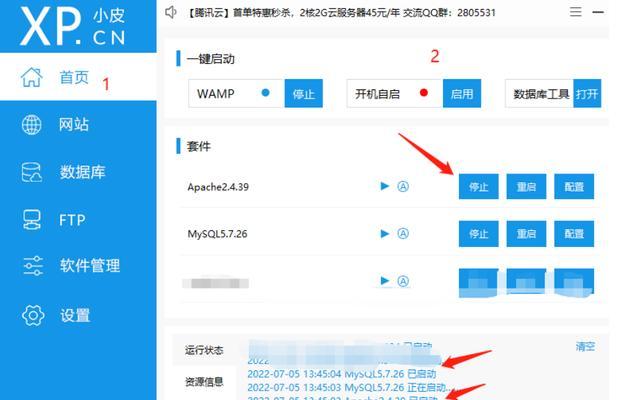Click the 腾讯云 promotion announcement text

click(x=341, y=13)
